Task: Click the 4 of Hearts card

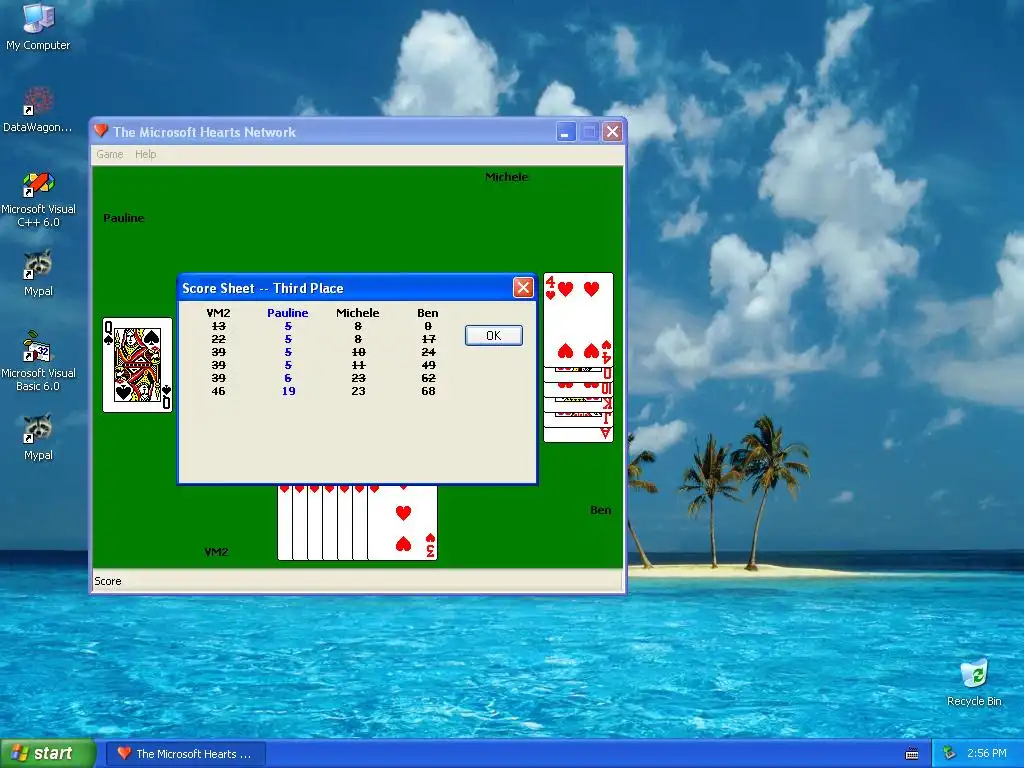Action: click(x=578, y=319)
